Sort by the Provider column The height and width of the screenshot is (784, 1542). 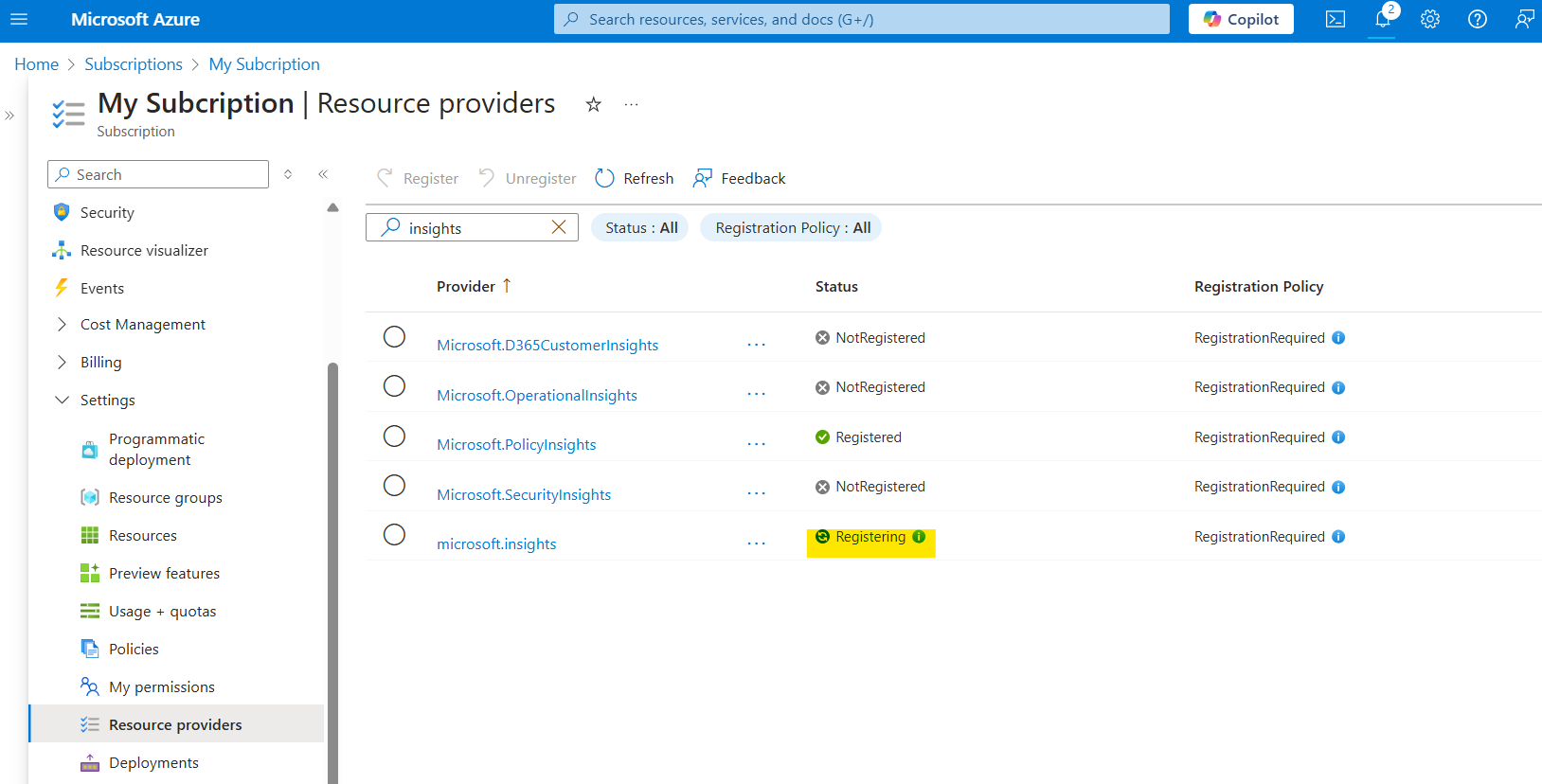474,286
